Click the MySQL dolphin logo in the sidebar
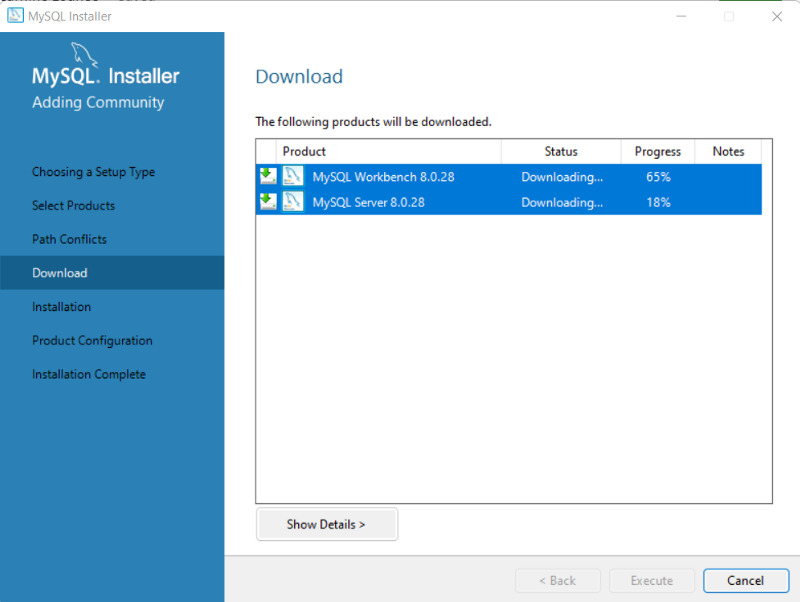The height and width of the screenshot is (602, 800). coord(84,54)
